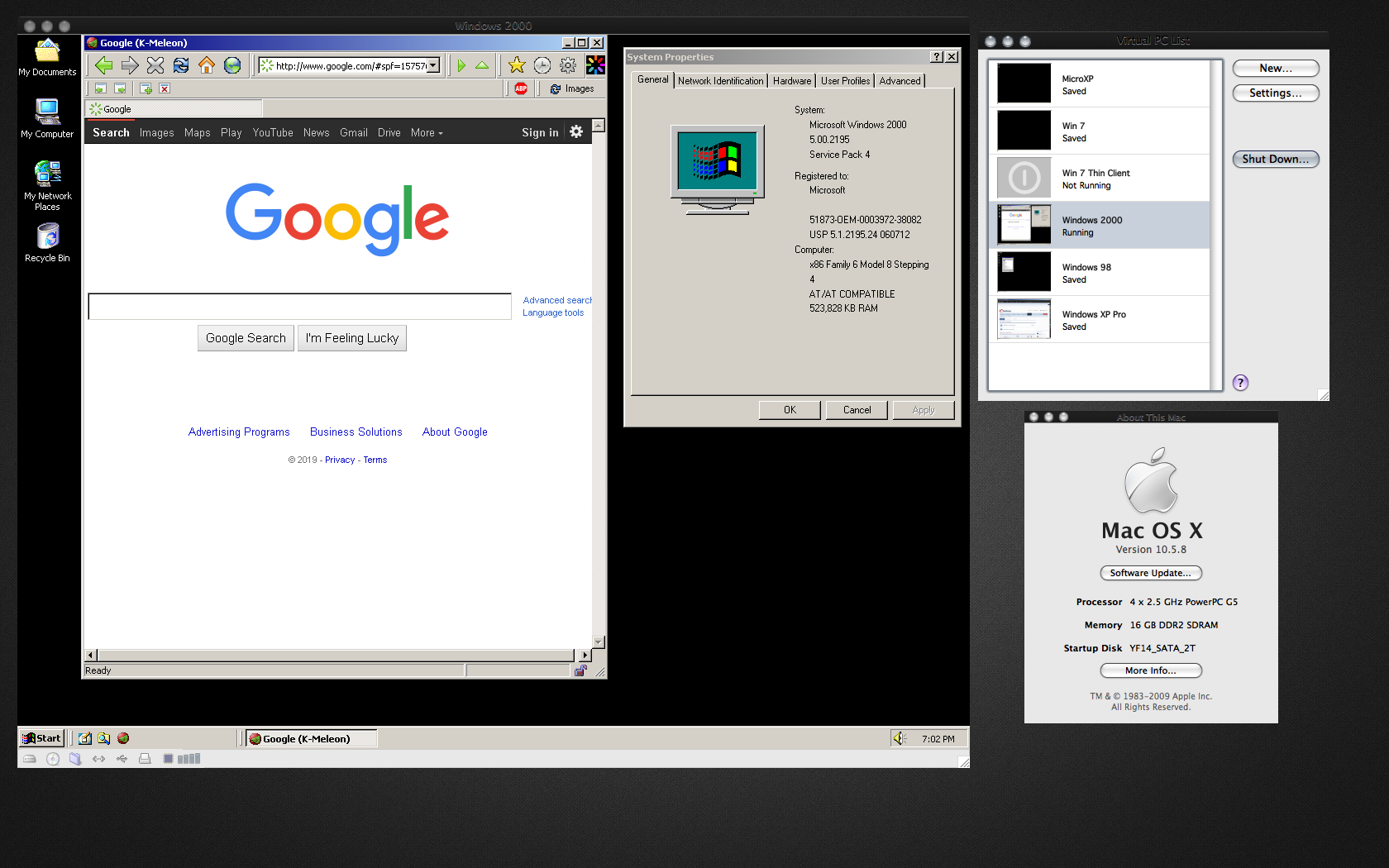The width and height of the screenshot is (1389, 868).
Task: Switch to previous tab icon
Action: [x=100, y=88]
